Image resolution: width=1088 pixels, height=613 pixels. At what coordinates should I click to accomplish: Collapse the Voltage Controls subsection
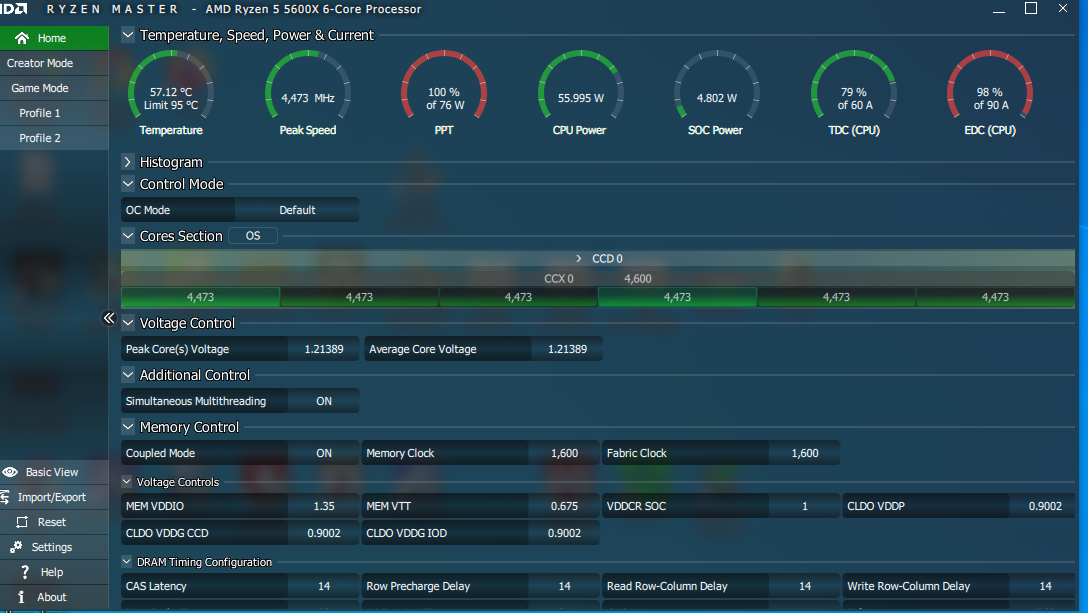click(126, 482)
